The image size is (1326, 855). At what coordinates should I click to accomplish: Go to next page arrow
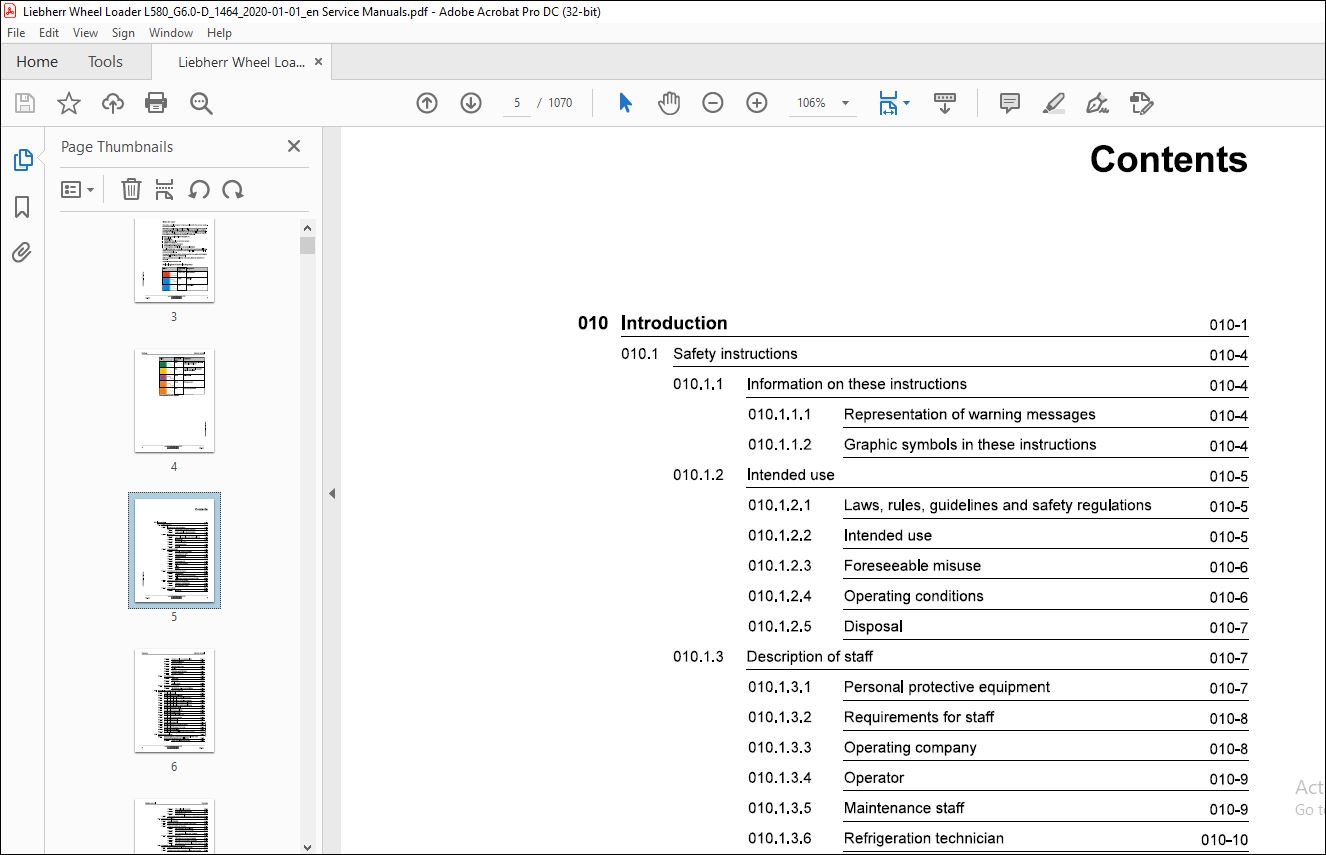click(x=471, y=103)
